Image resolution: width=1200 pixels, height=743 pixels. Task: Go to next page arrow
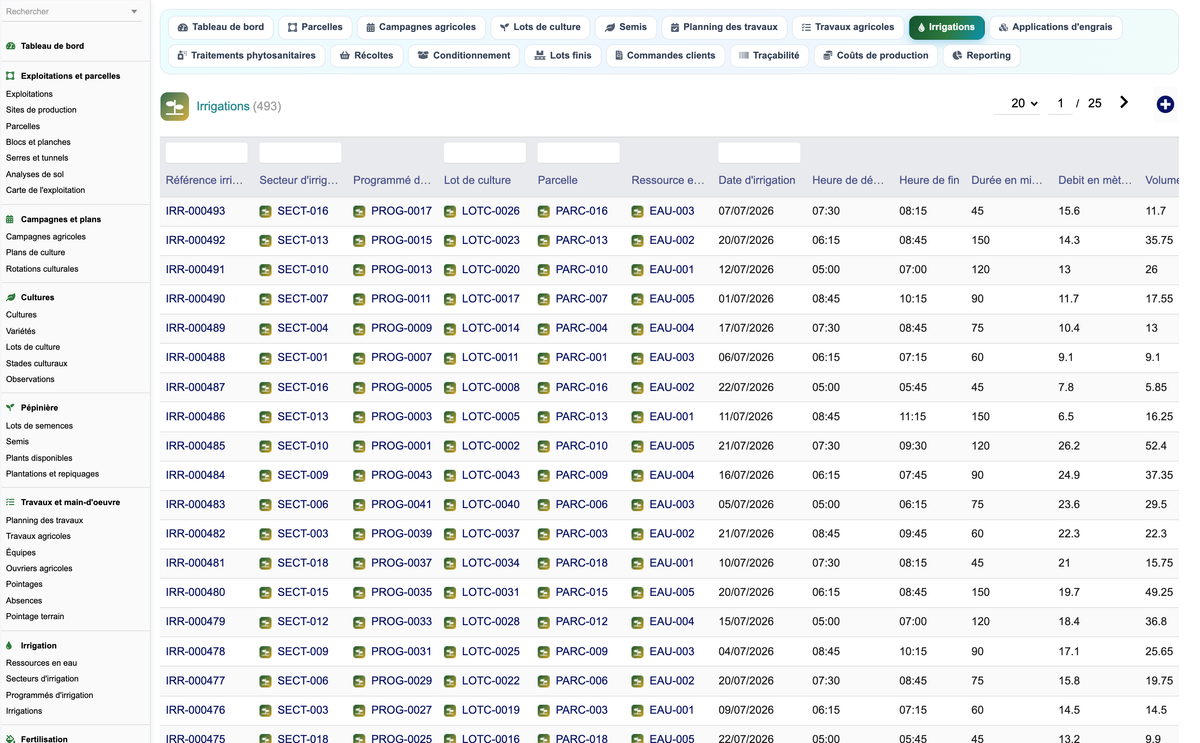coord(1124,102)
